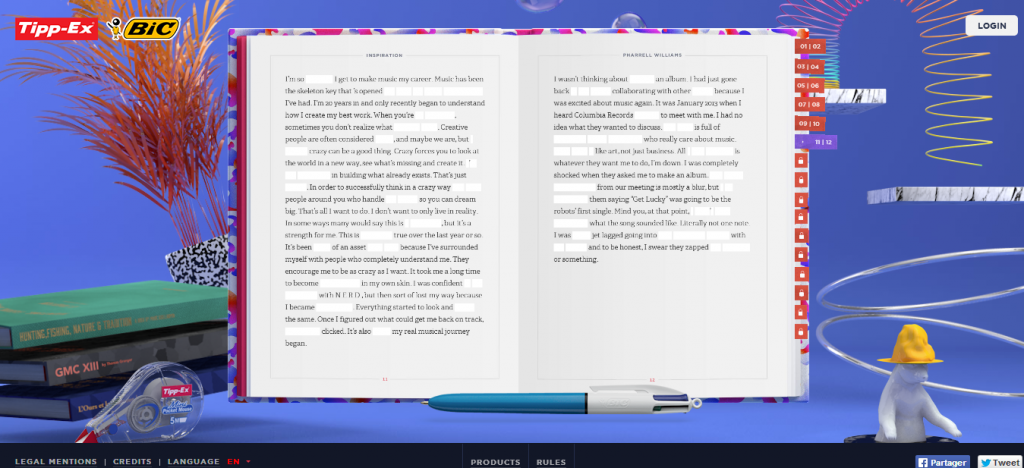Select the purple 11 | 12 page tab
Image resolution: width=1024 pixels, height=468 pixels.
(816, 142)
